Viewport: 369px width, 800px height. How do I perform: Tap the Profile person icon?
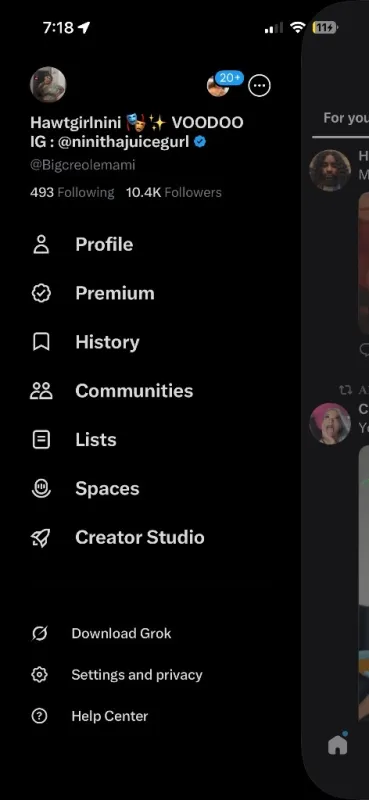41,244
